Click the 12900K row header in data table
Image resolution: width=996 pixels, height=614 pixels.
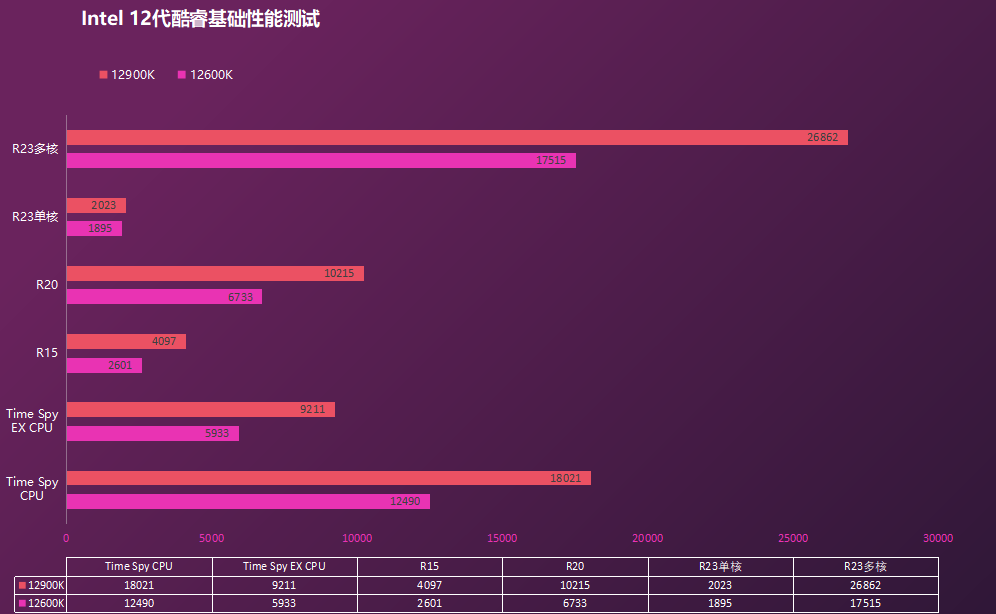(41, 585)
